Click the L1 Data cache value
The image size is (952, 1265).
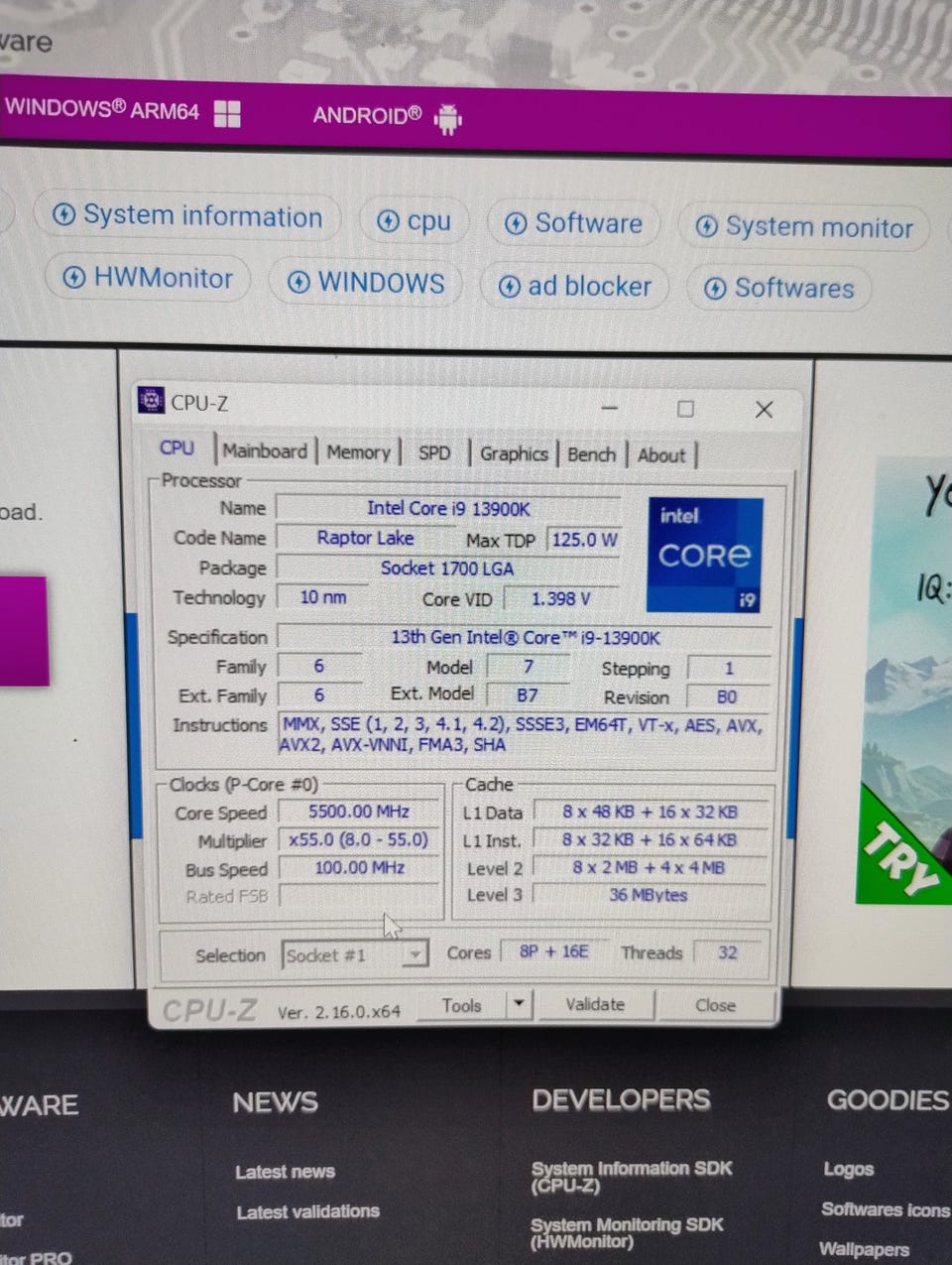pos(651,812)
